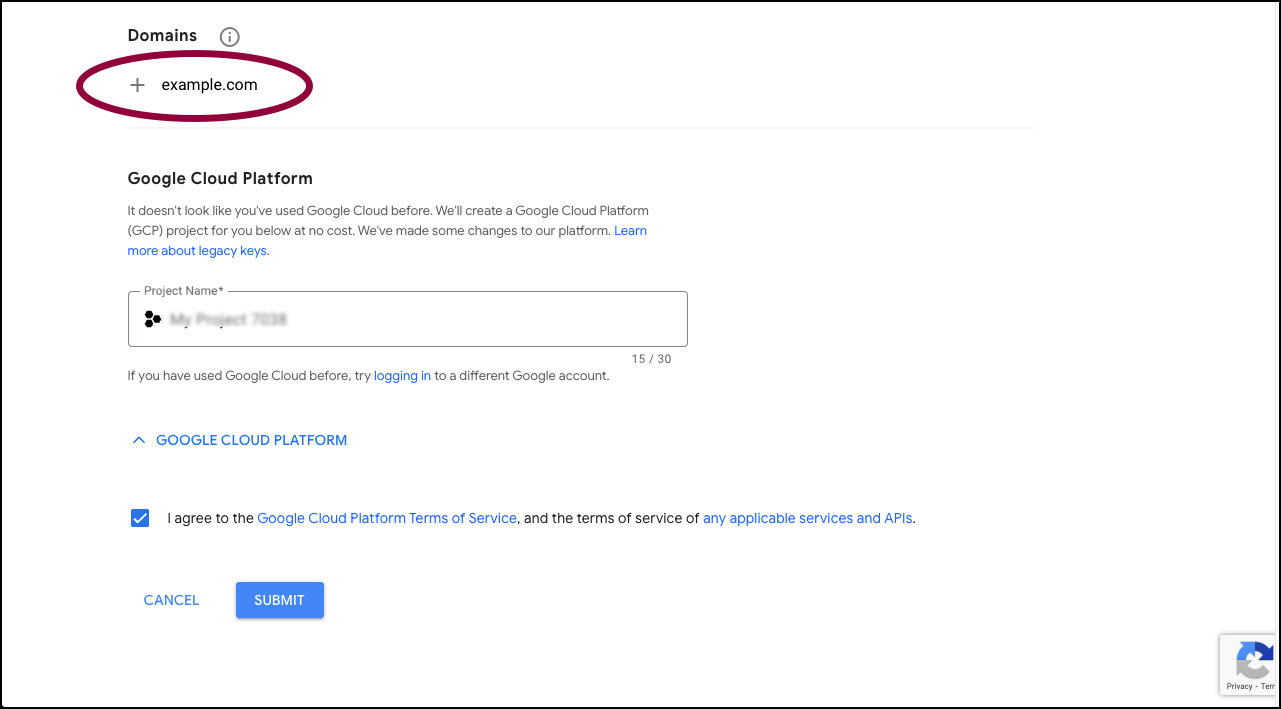Submit the form with the SUBMIT button

point(279,600)
